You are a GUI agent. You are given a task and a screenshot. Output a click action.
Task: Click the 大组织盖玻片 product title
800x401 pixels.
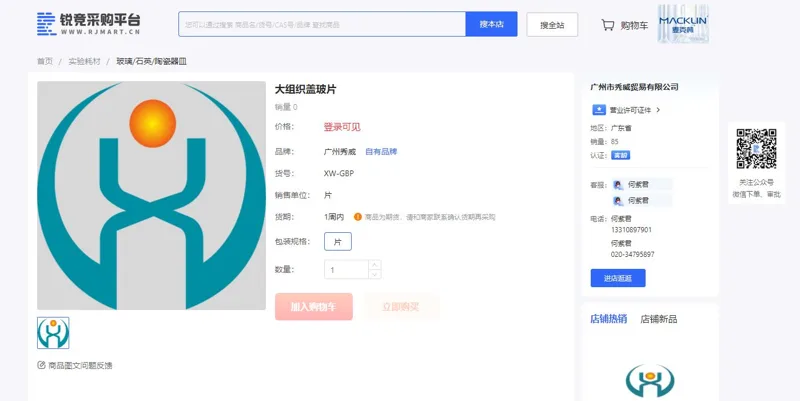pyautogui.click(x=306, y=89)
